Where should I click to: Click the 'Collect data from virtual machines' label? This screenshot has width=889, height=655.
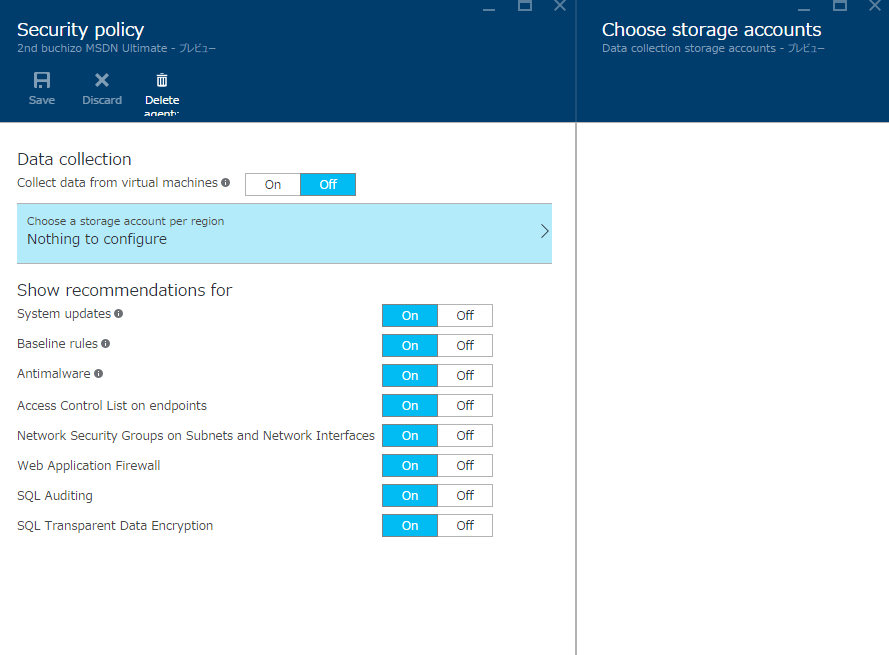click(x=117, y=183)
